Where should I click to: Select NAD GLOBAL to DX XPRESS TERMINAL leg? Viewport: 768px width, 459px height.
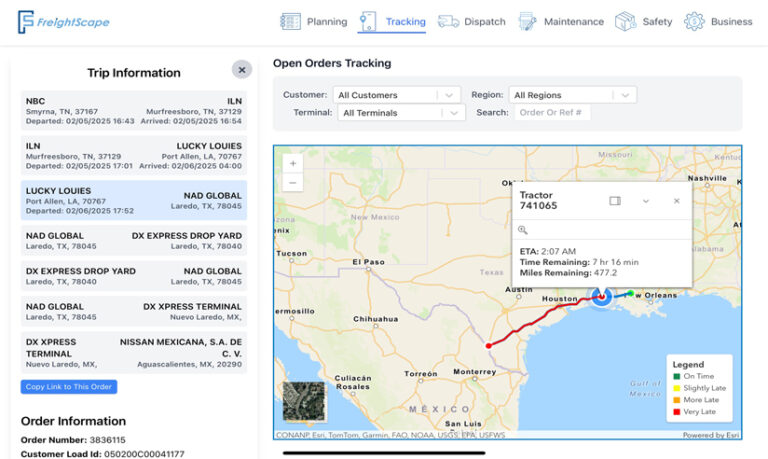point(134,311)
